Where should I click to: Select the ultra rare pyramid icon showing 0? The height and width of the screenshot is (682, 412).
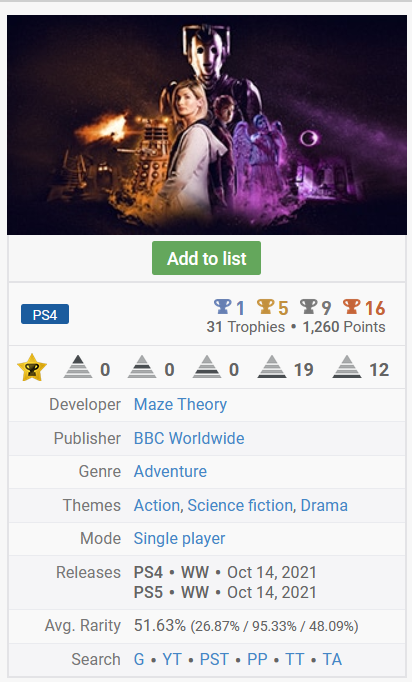coord(78,367)
